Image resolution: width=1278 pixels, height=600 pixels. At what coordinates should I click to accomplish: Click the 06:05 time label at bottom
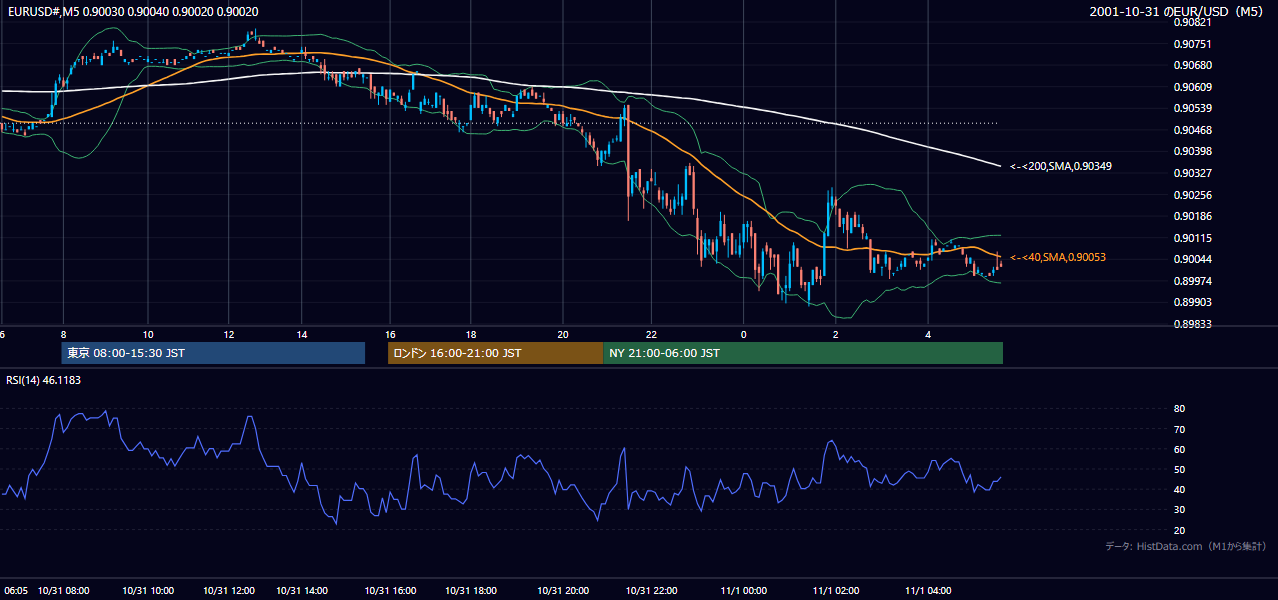pos(14,591)
